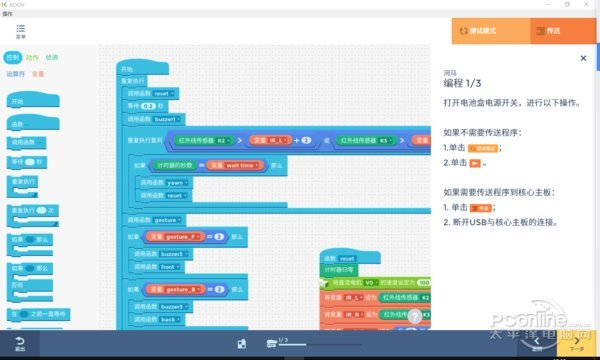Open the IR_R variable dropdown in reset function
Viewport: 600px width, 360px height.
[354, 315]
